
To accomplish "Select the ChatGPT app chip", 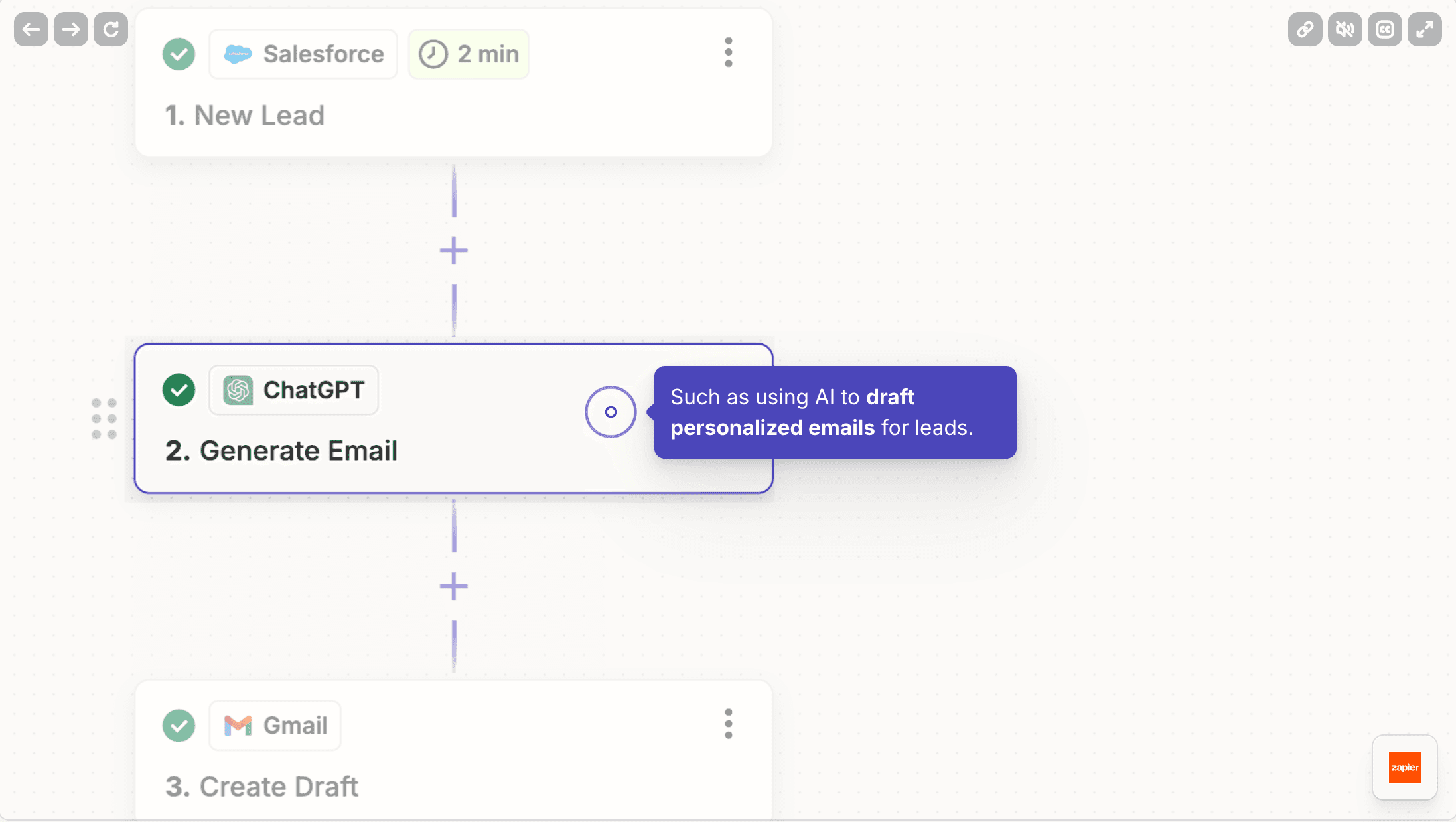I will (293, 390).
